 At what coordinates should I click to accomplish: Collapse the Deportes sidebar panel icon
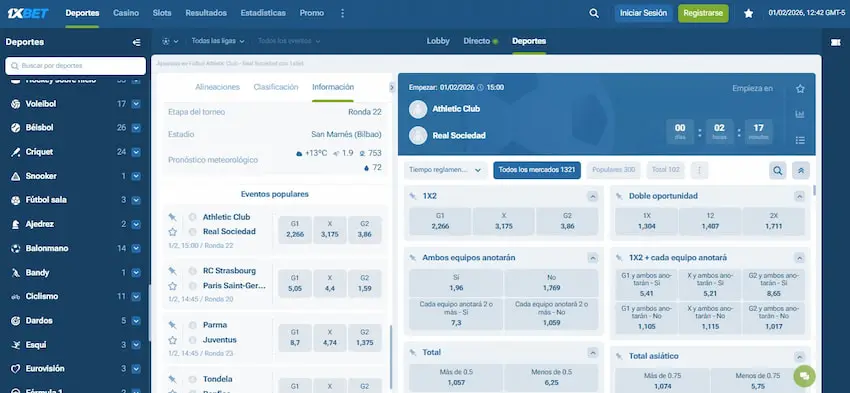click(x=137, y=42)
